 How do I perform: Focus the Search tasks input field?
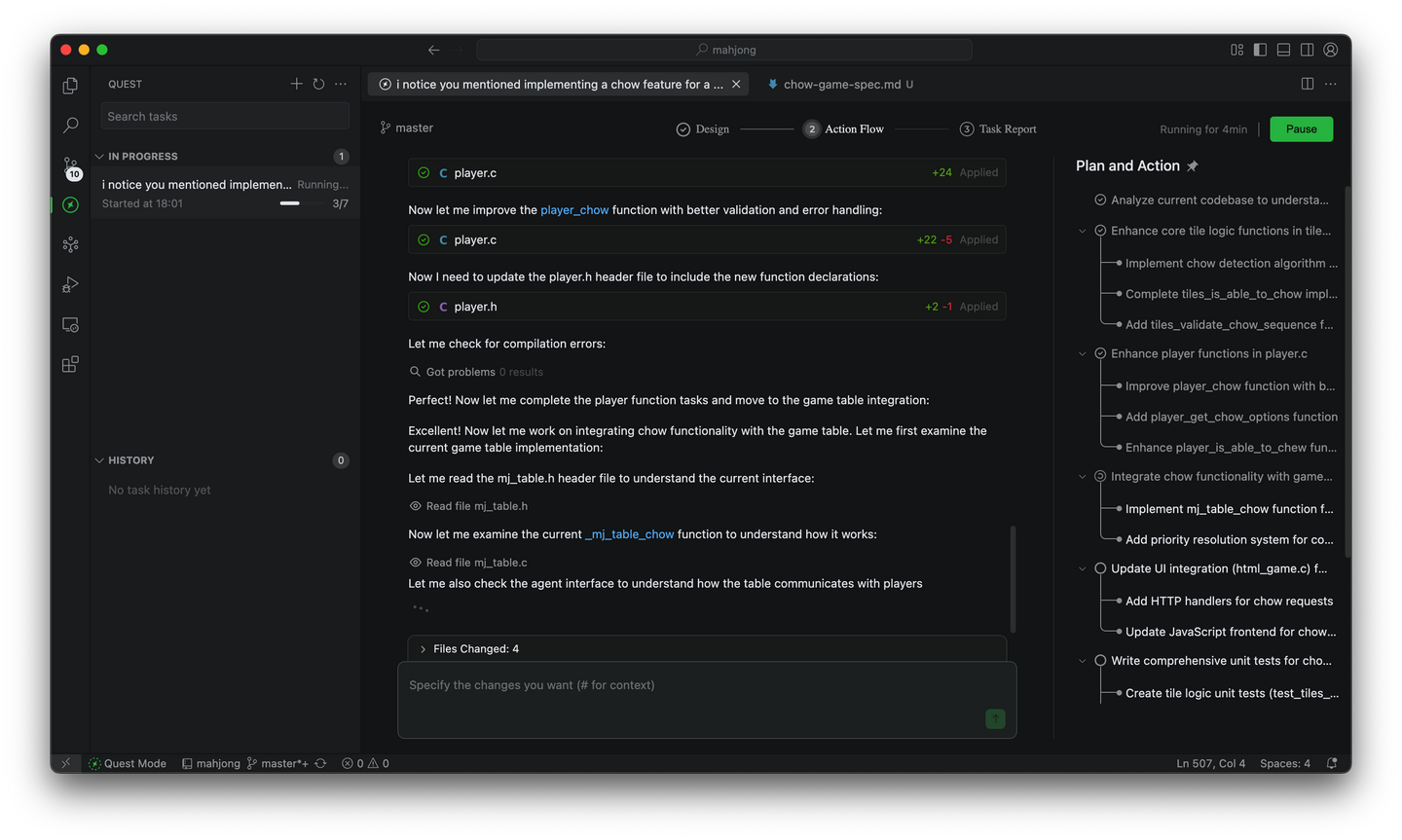click(x=225, y=117)
